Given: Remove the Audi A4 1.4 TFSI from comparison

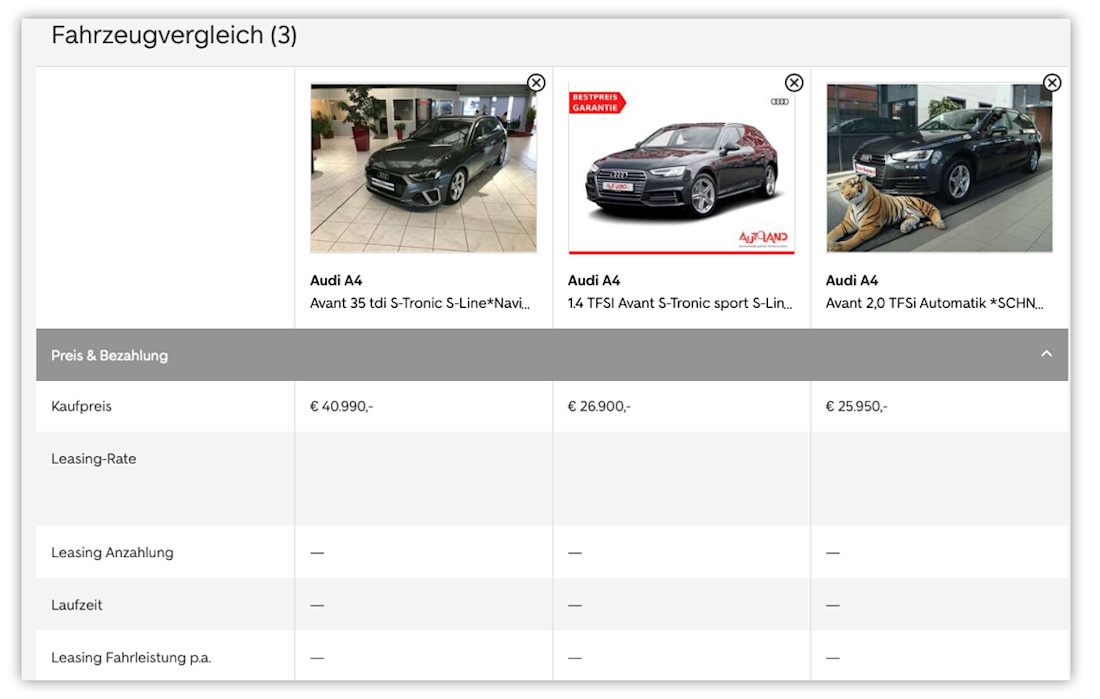Looking at the screenshot, I should pyautogui.click(x=794, y=83).
